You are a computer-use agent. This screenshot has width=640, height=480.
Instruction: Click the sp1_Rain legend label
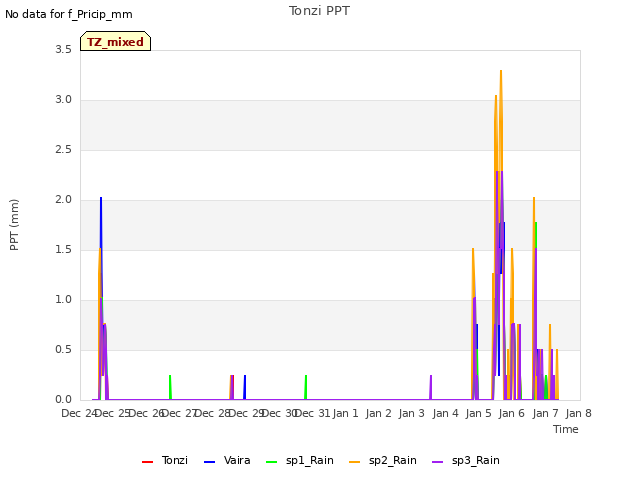(310, 460)
